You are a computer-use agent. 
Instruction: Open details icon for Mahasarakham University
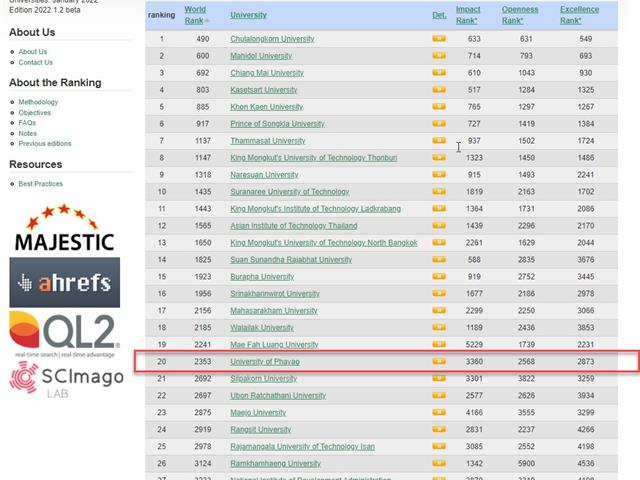click(439, 311)
